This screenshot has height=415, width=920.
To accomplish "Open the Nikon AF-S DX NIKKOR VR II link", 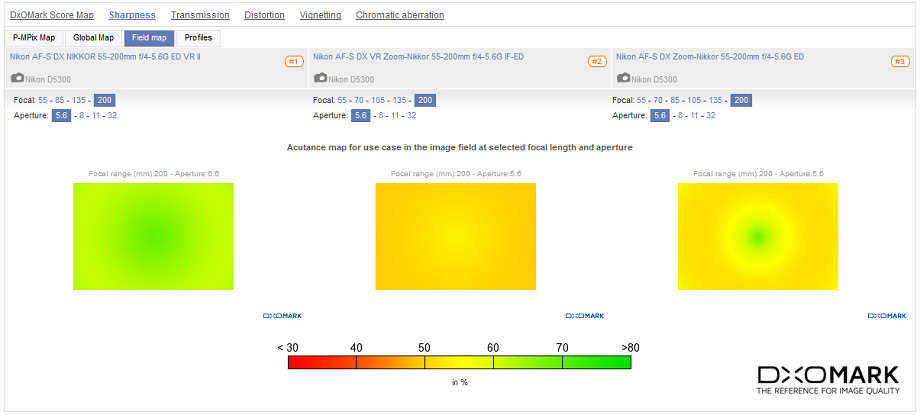I will [x=105, y=56].
